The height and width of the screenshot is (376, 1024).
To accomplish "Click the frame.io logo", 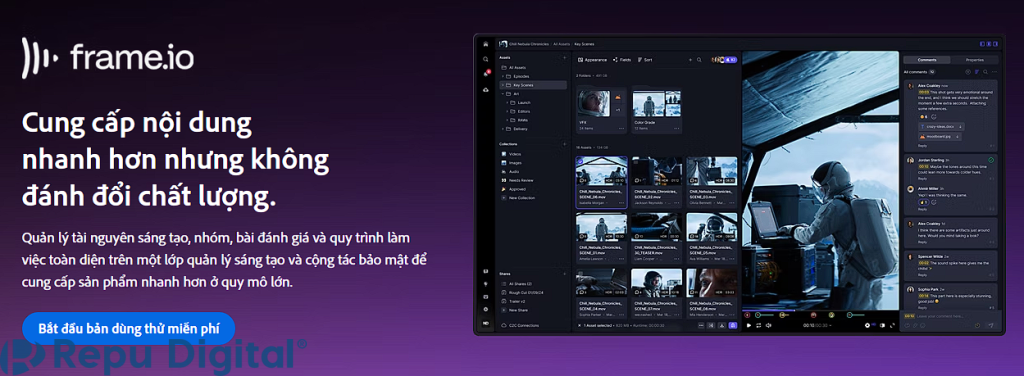I will 108,58.
